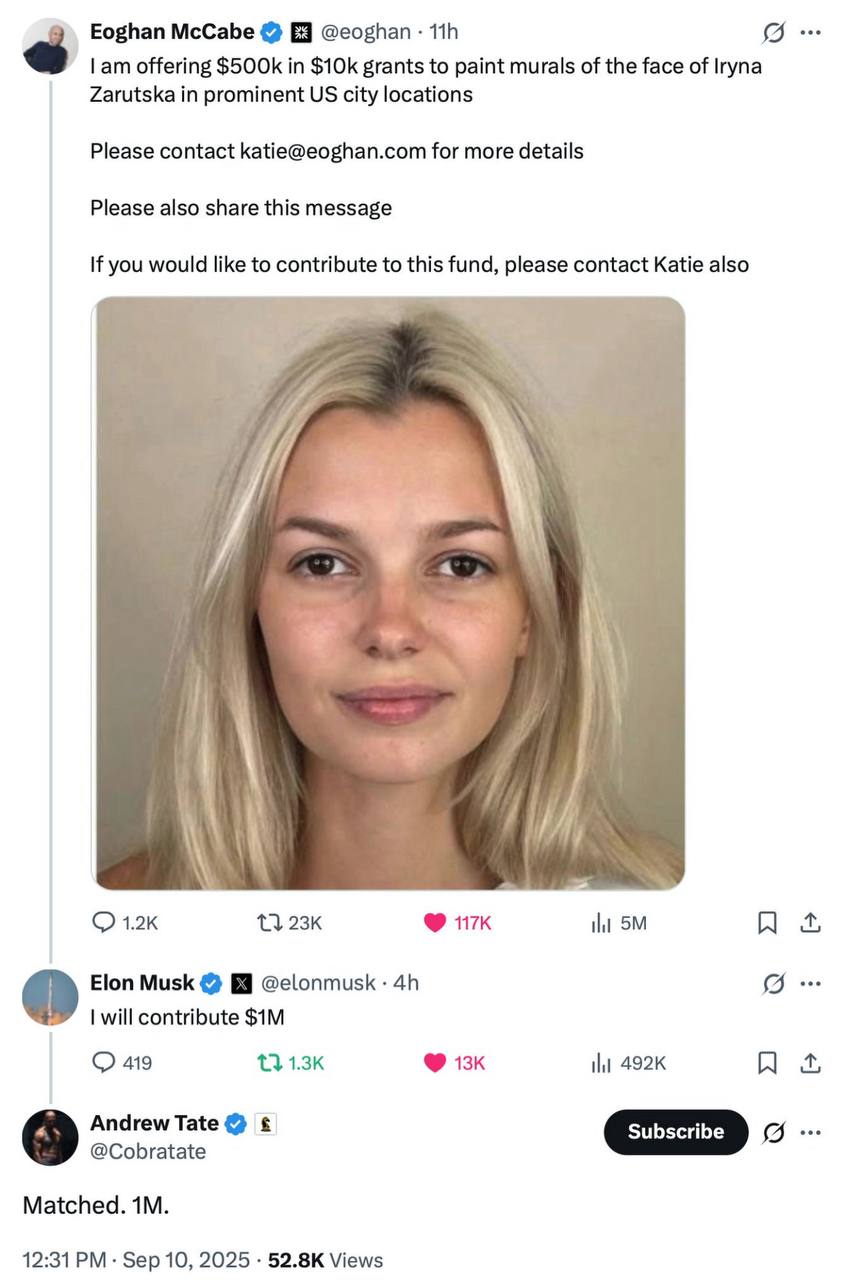Screen dimensions: 846x1280
Task: Bookmark Elon Musk's reply
Action: [767, 1062]
